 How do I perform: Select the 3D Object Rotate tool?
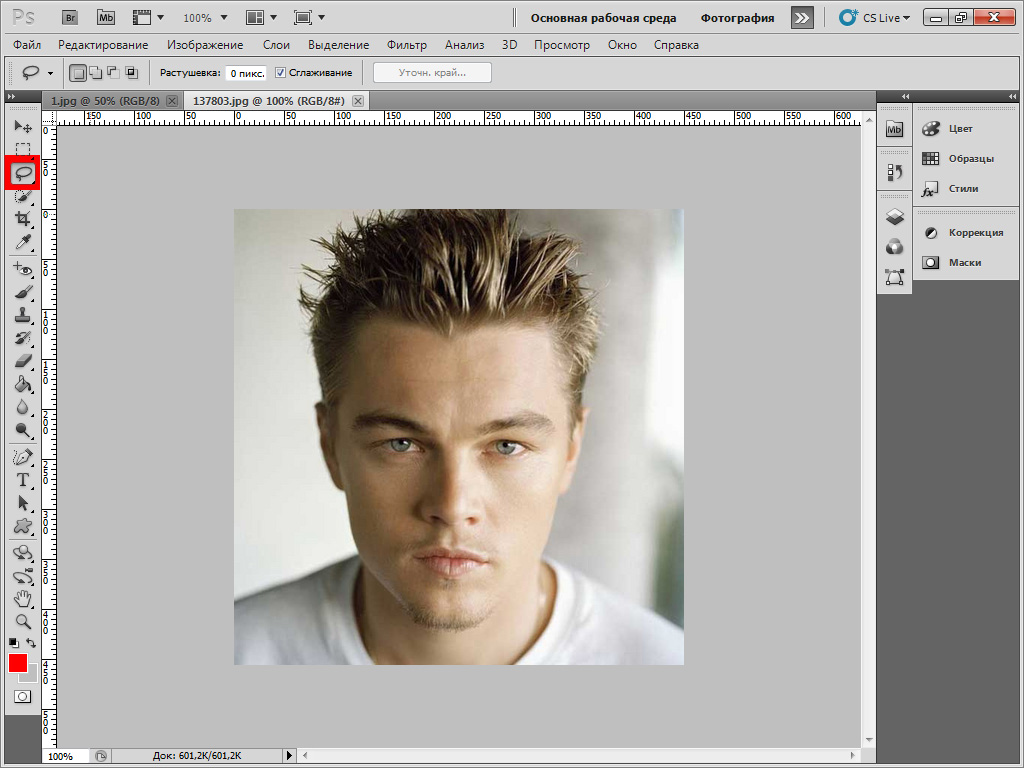pyautogui.click(x=23, y=554)
